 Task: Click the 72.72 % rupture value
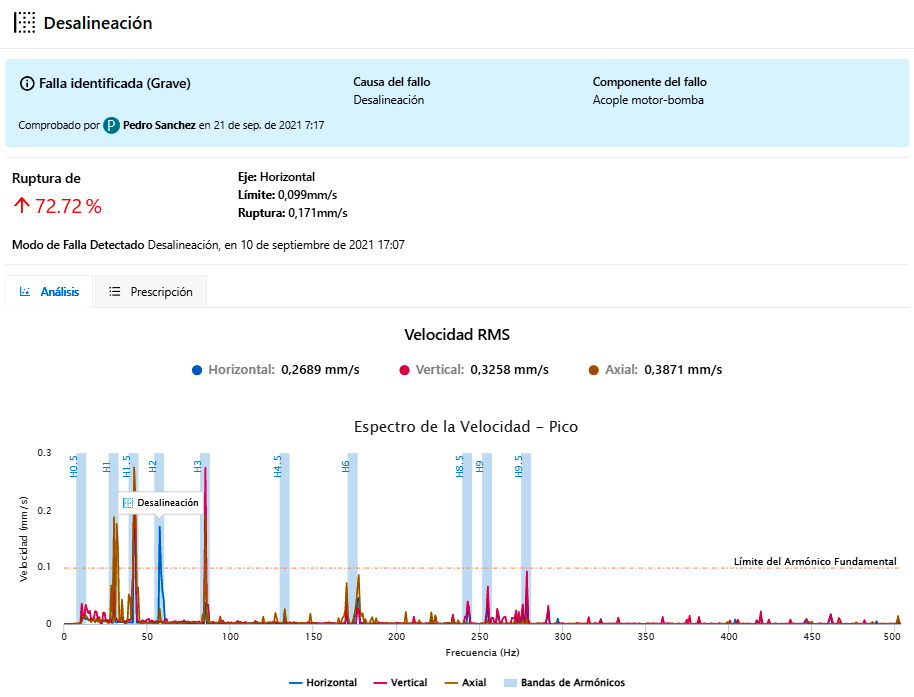click(x=68, y=206)
